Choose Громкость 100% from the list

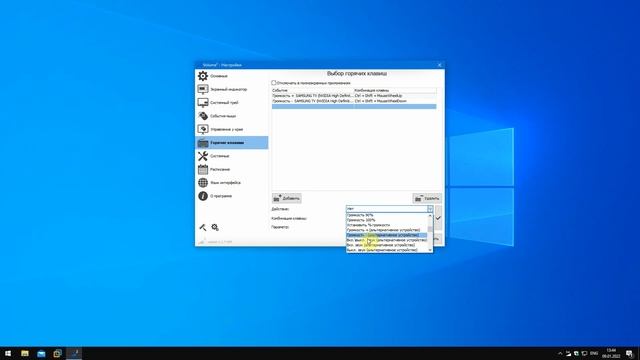(387, 220)
